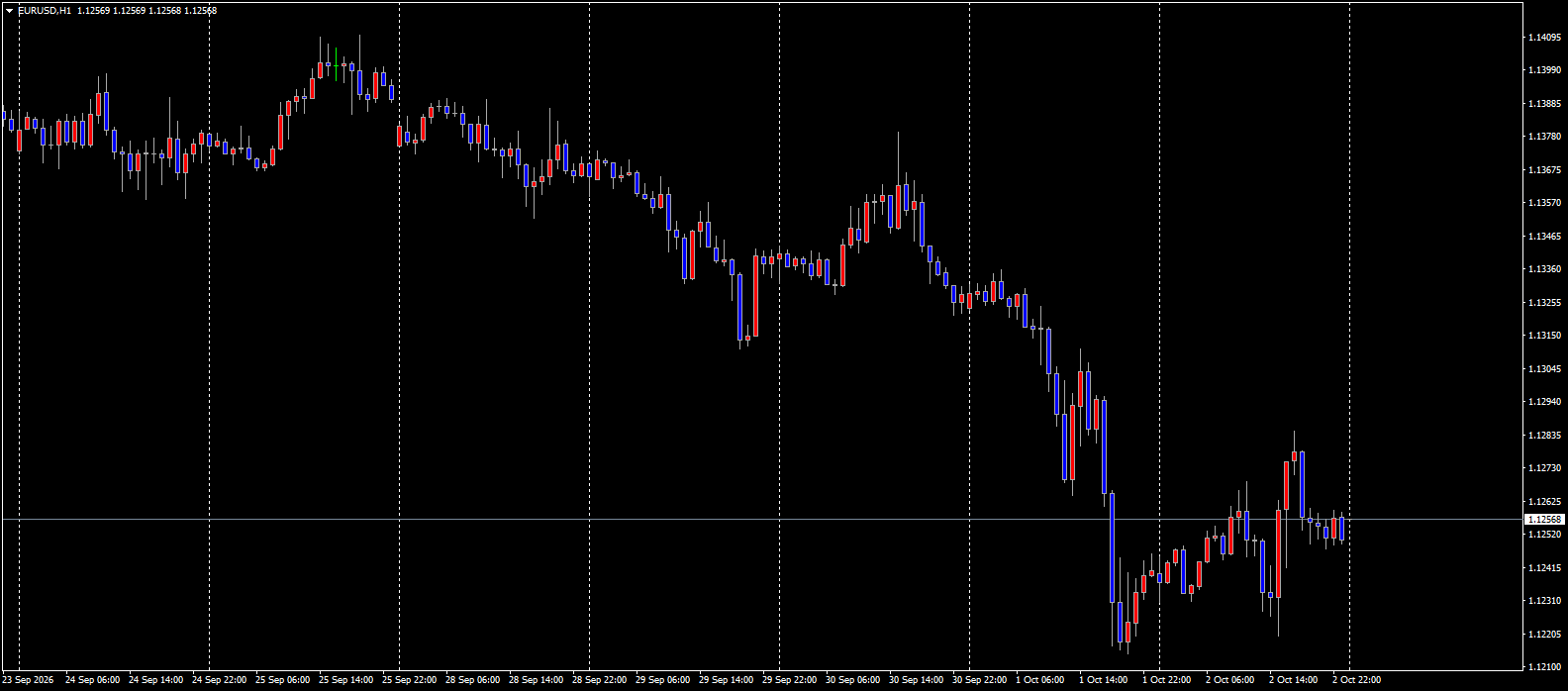The image size is (1568, 691).
Task: Click the 1.12415 price scale label
Action: coord(1544,568)
